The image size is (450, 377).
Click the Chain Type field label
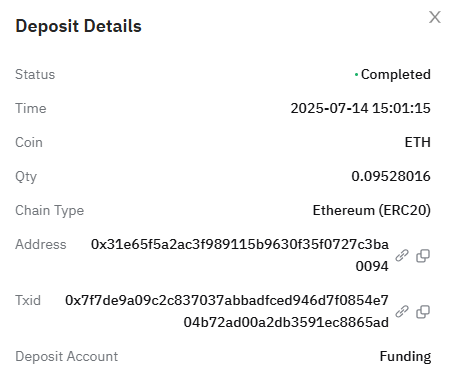pos(50,210)
